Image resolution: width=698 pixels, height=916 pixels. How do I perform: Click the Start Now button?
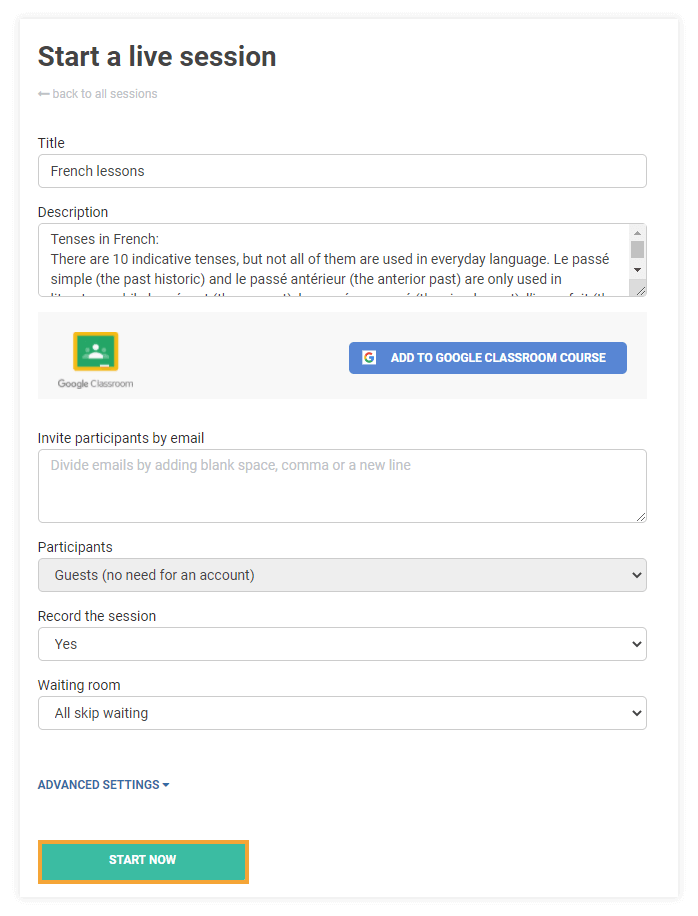(x=143, y=862)
